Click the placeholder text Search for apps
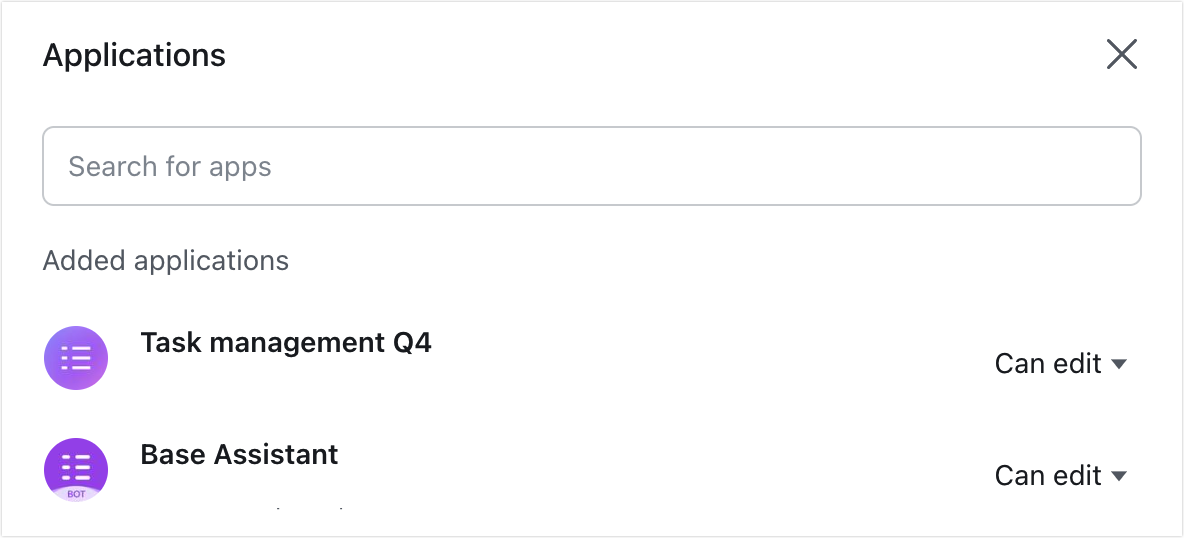 coord(170,166)
